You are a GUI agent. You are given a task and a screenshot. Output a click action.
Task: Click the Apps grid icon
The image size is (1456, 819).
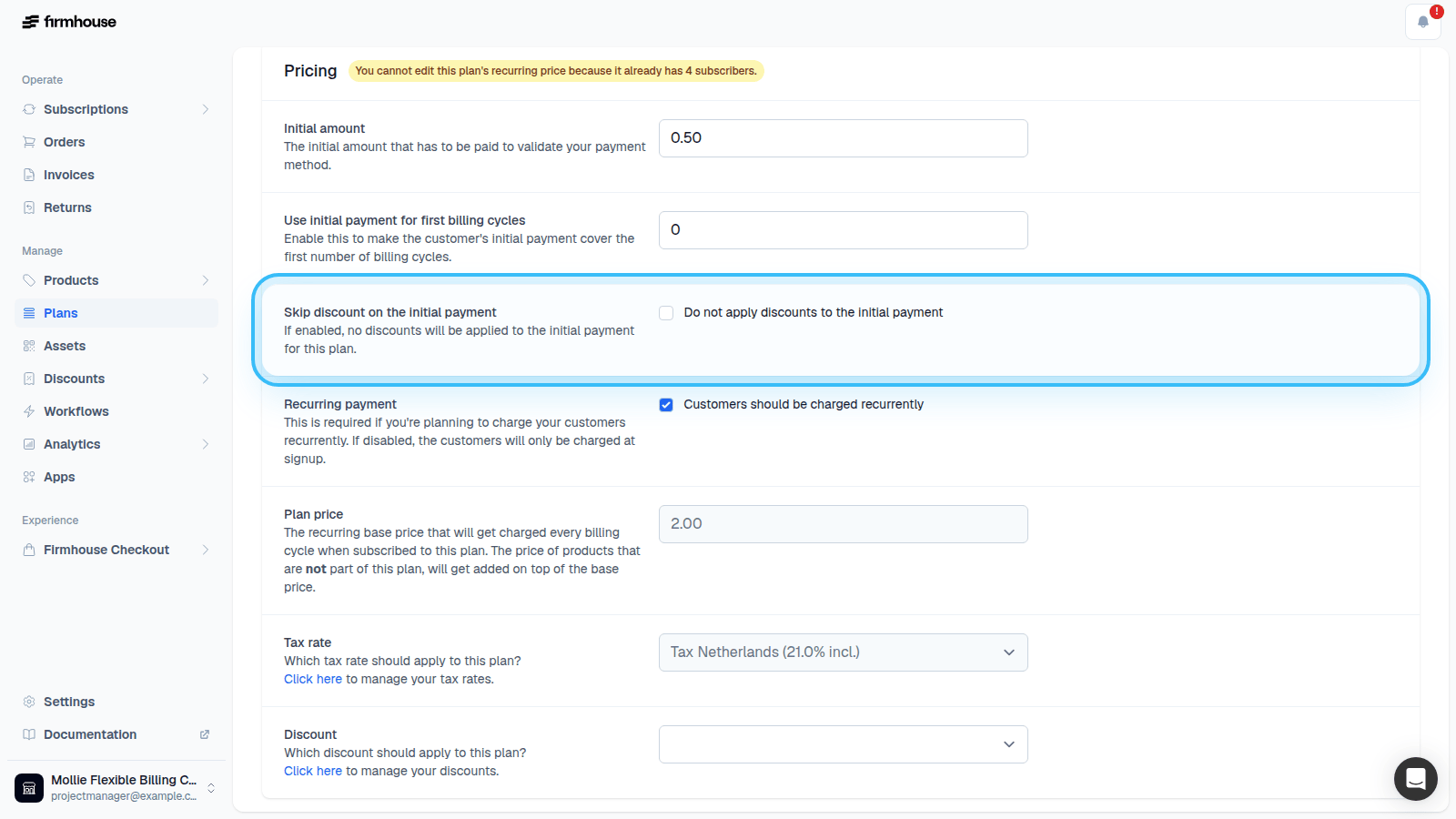29,477
